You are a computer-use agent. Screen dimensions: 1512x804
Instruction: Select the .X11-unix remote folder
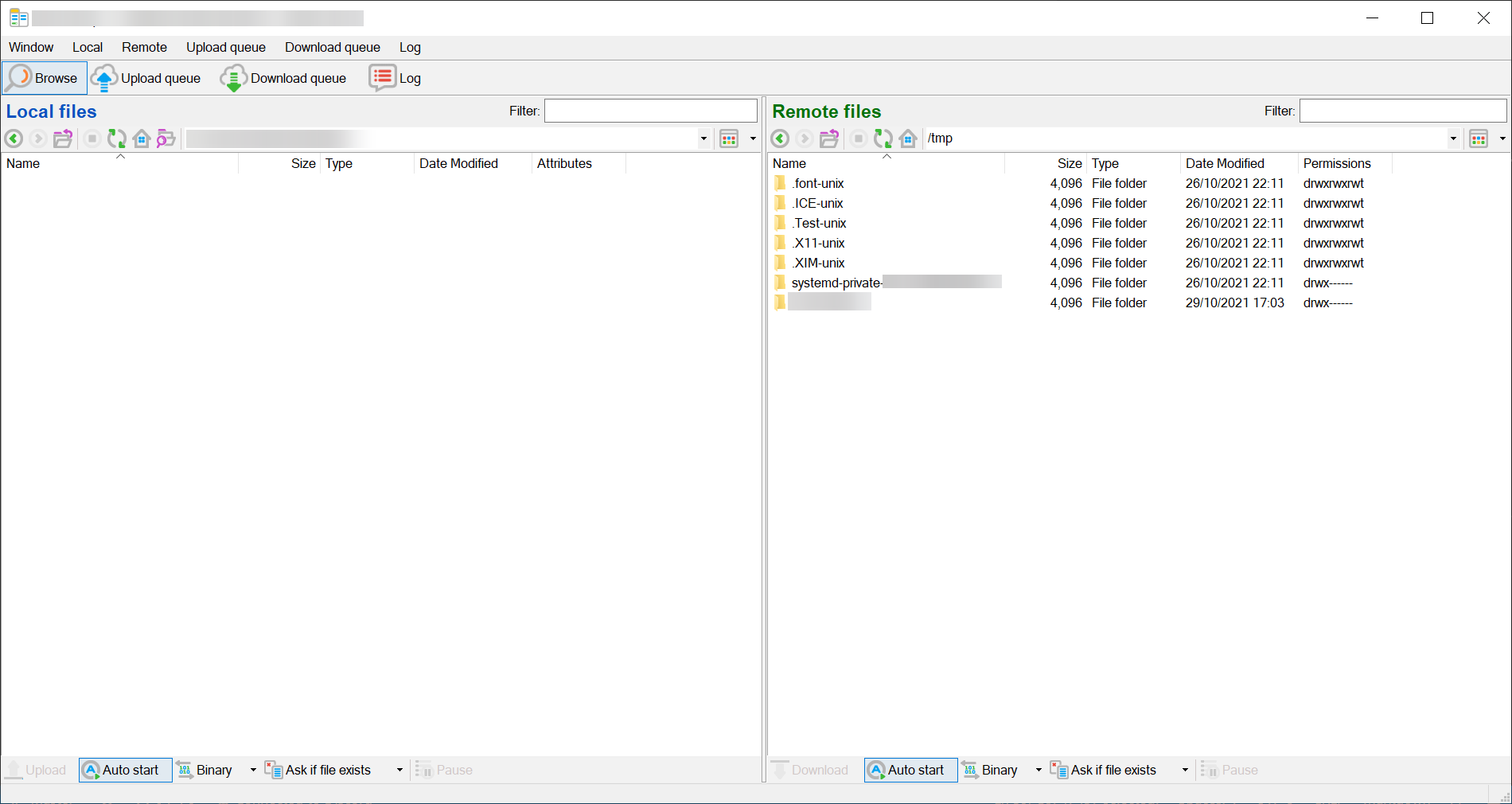[x=818, y=243]
